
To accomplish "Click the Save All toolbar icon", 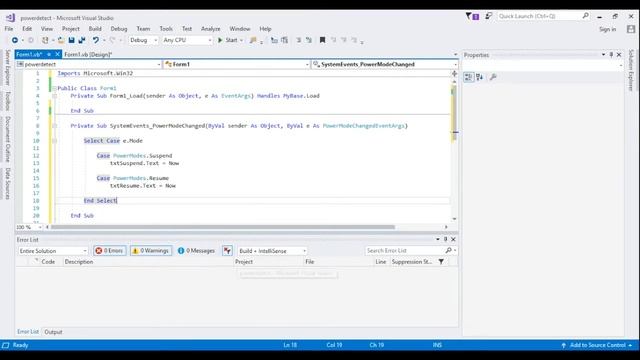I will point(82,40).
